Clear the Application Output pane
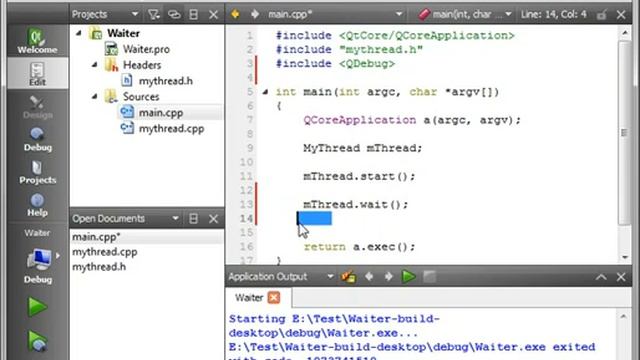This screenshot has width=640, height=360. (x=349, y=277)
